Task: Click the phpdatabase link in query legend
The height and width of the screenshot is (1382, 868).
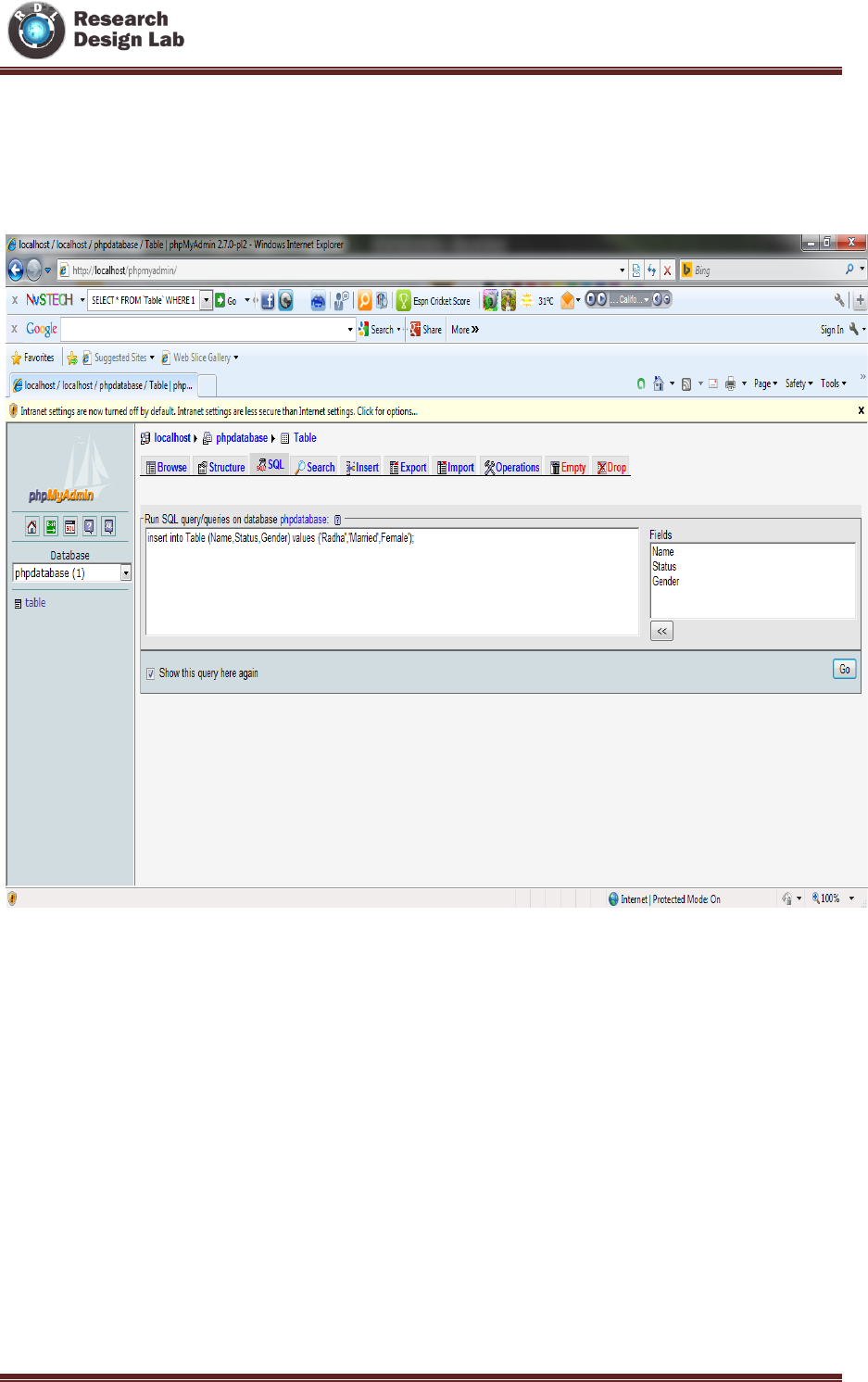Action: click(x=304, y=520)
